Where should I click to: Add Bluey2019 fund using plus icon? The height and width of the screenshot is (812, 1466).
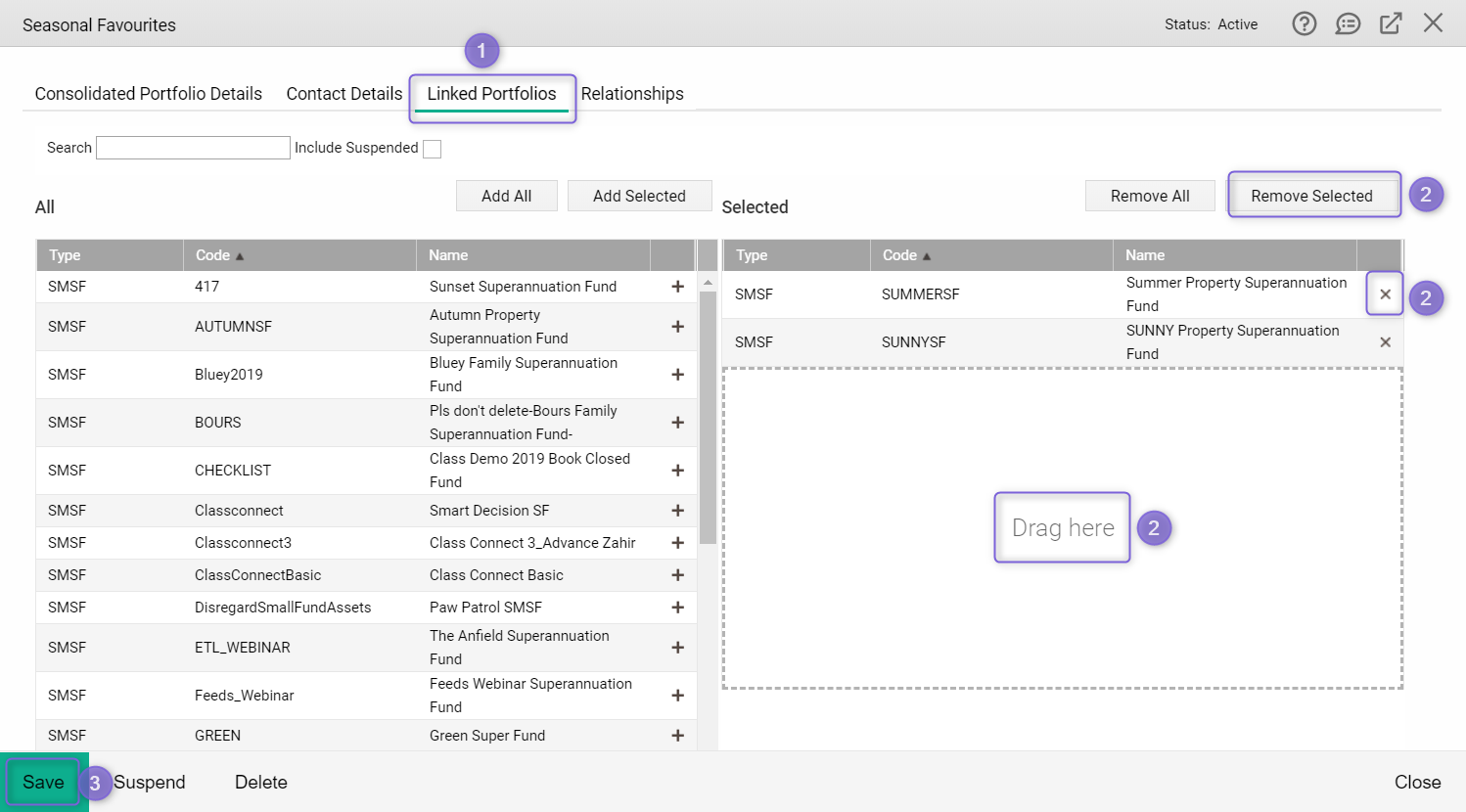pyautogui.click(x=677, y=375)
